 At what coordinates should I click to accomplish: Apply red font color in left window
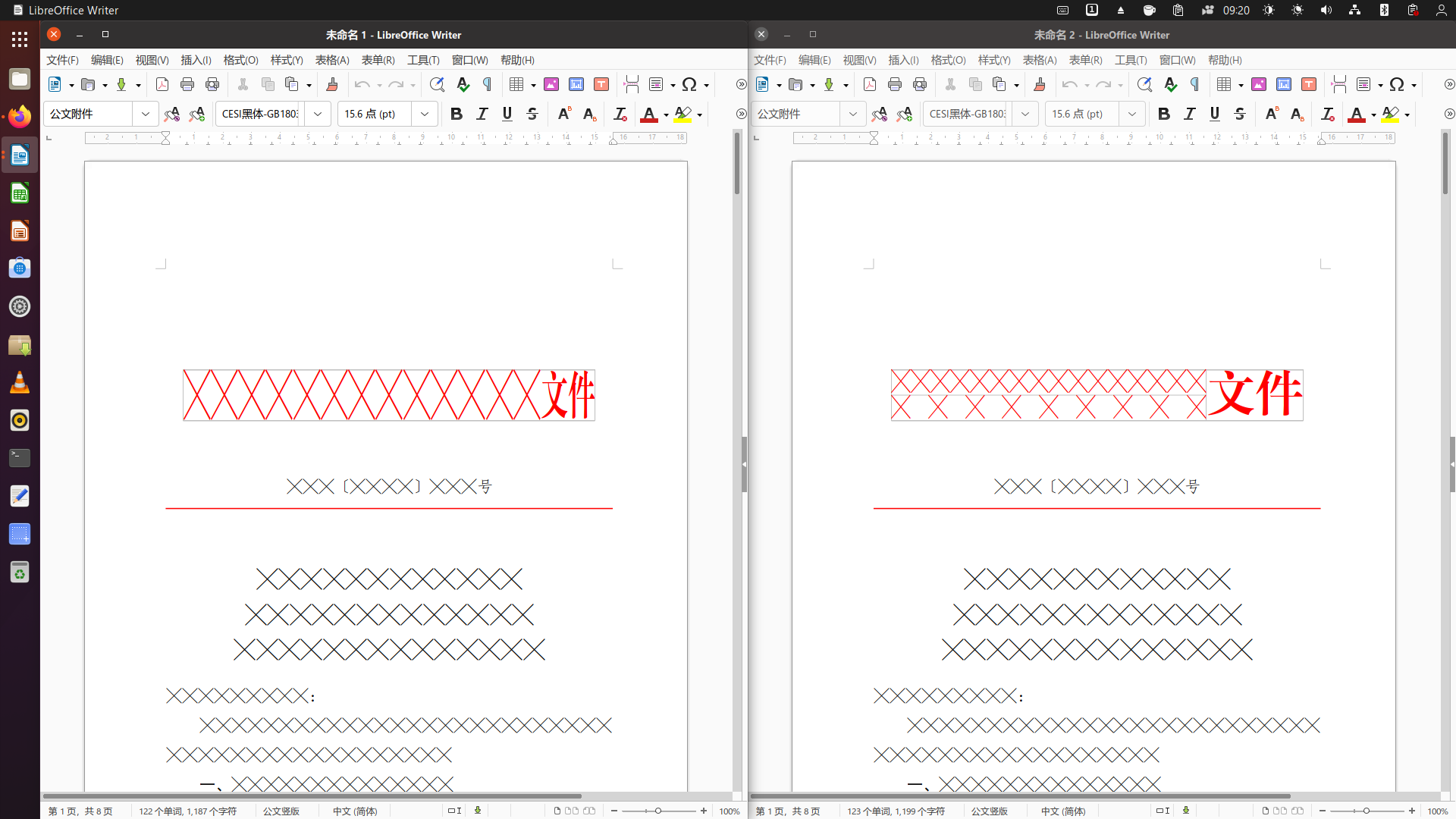click(x=649, y=114)
